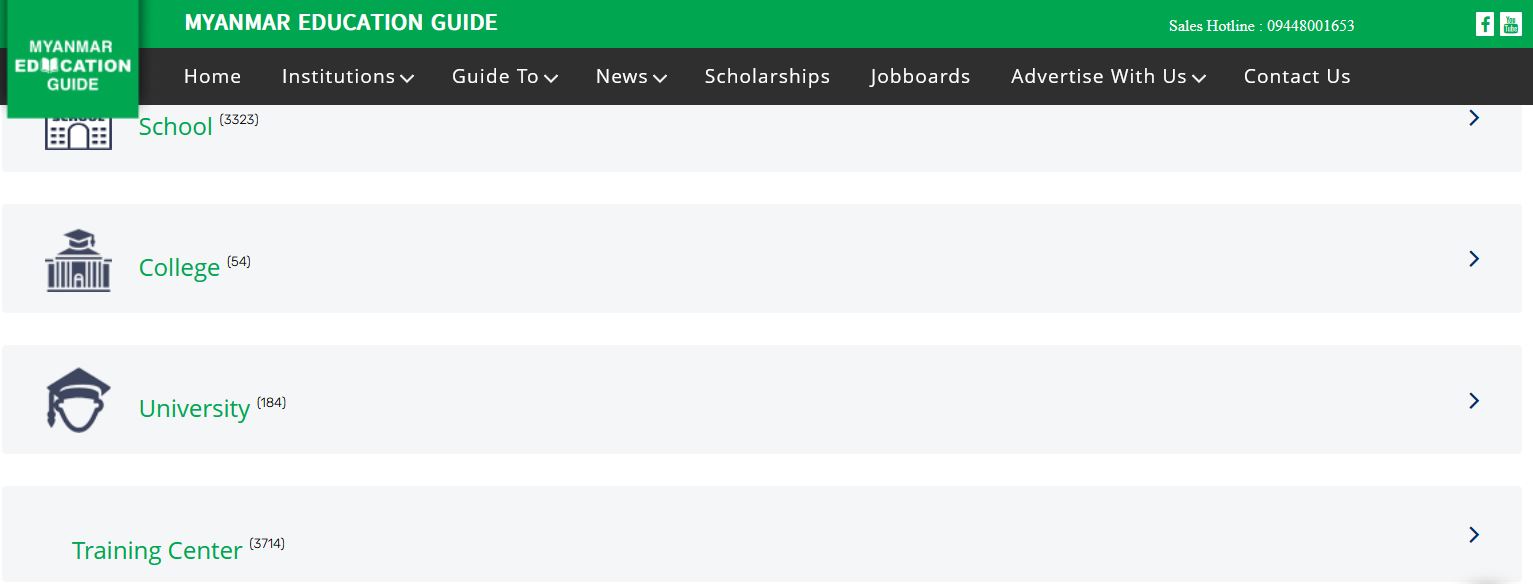
Task: Open the Institutions dropdown menu
Action: pyautogui.click(x=347, y=77)
